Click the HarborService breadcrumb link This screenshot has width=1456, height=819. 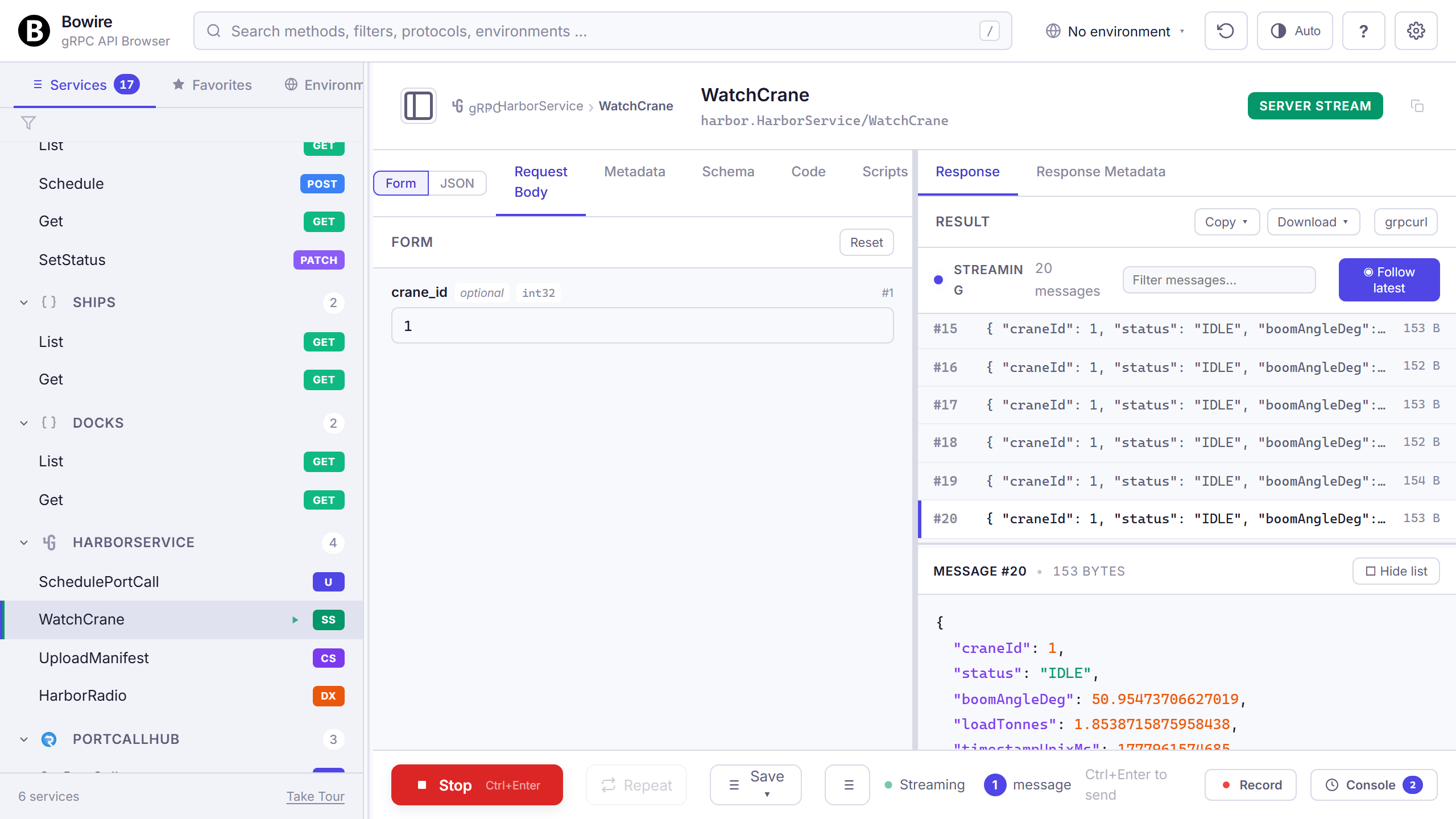pyautogui.click(x=541, y=106)
